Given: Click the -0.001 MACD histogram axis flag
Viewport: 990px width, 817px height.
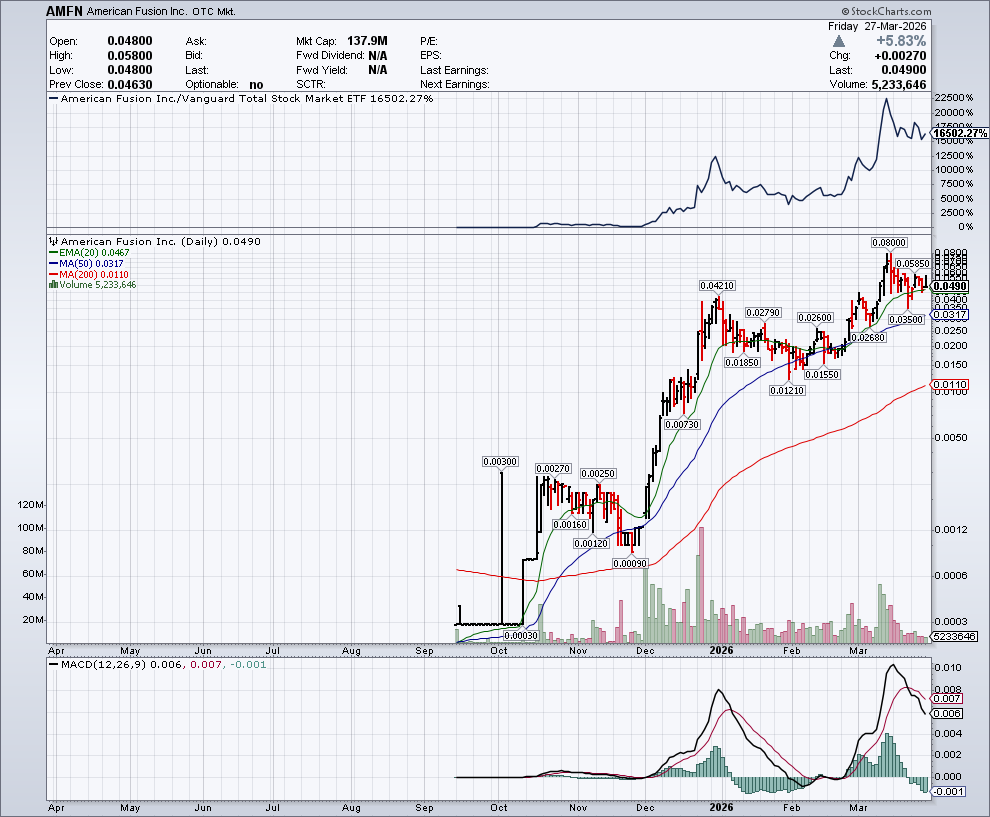Looking at the screenshot, I should click(x=949, y=792).
